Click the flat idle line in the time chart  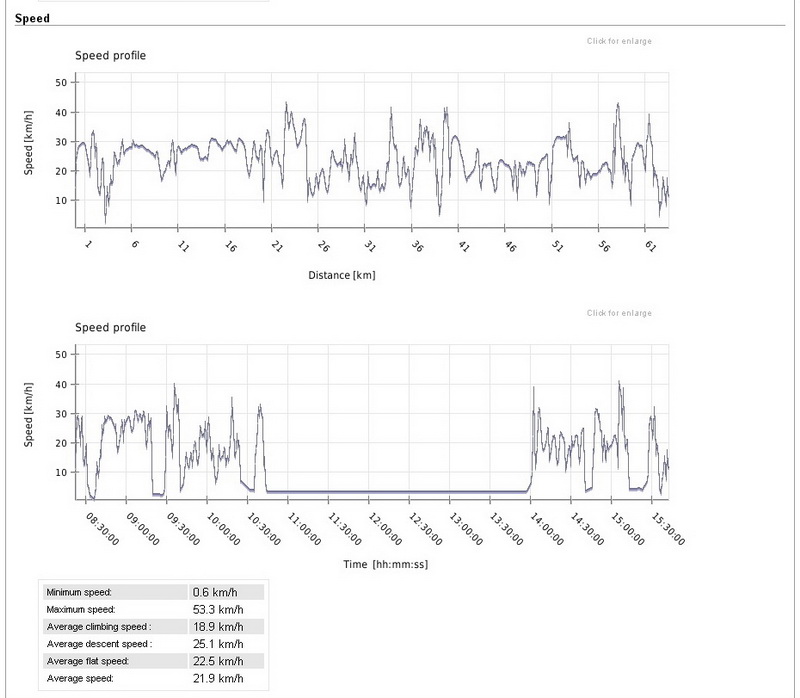click(x=400, y=492)
